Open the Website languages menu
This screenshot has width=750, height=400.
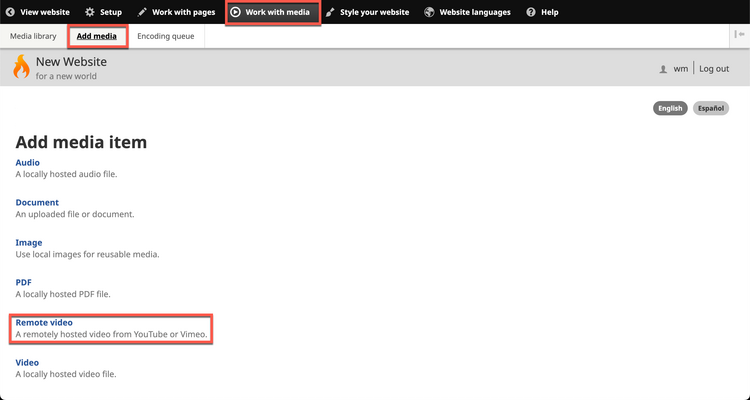tap(467, 12)
